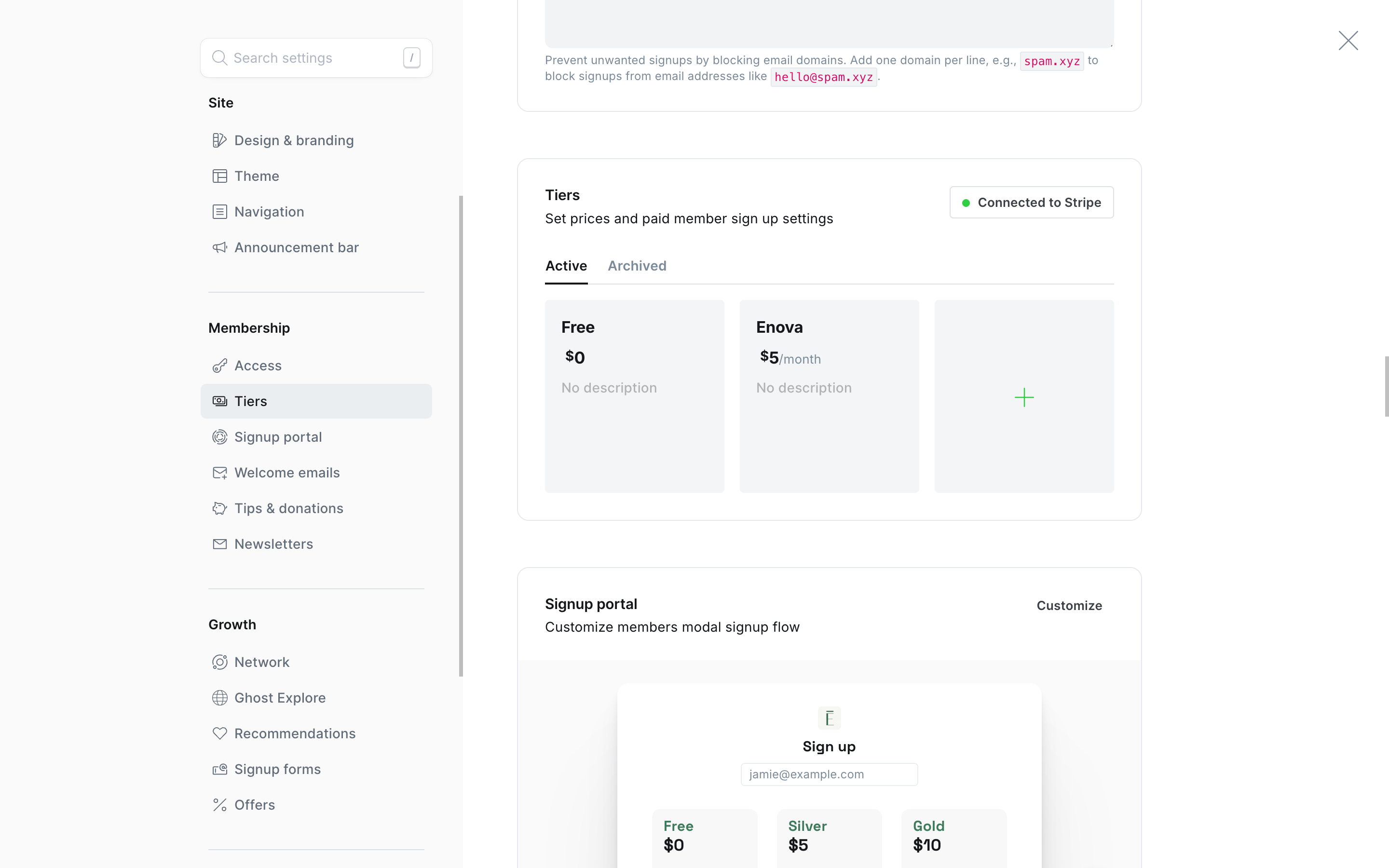Click the Network icon

coord(219,662)
